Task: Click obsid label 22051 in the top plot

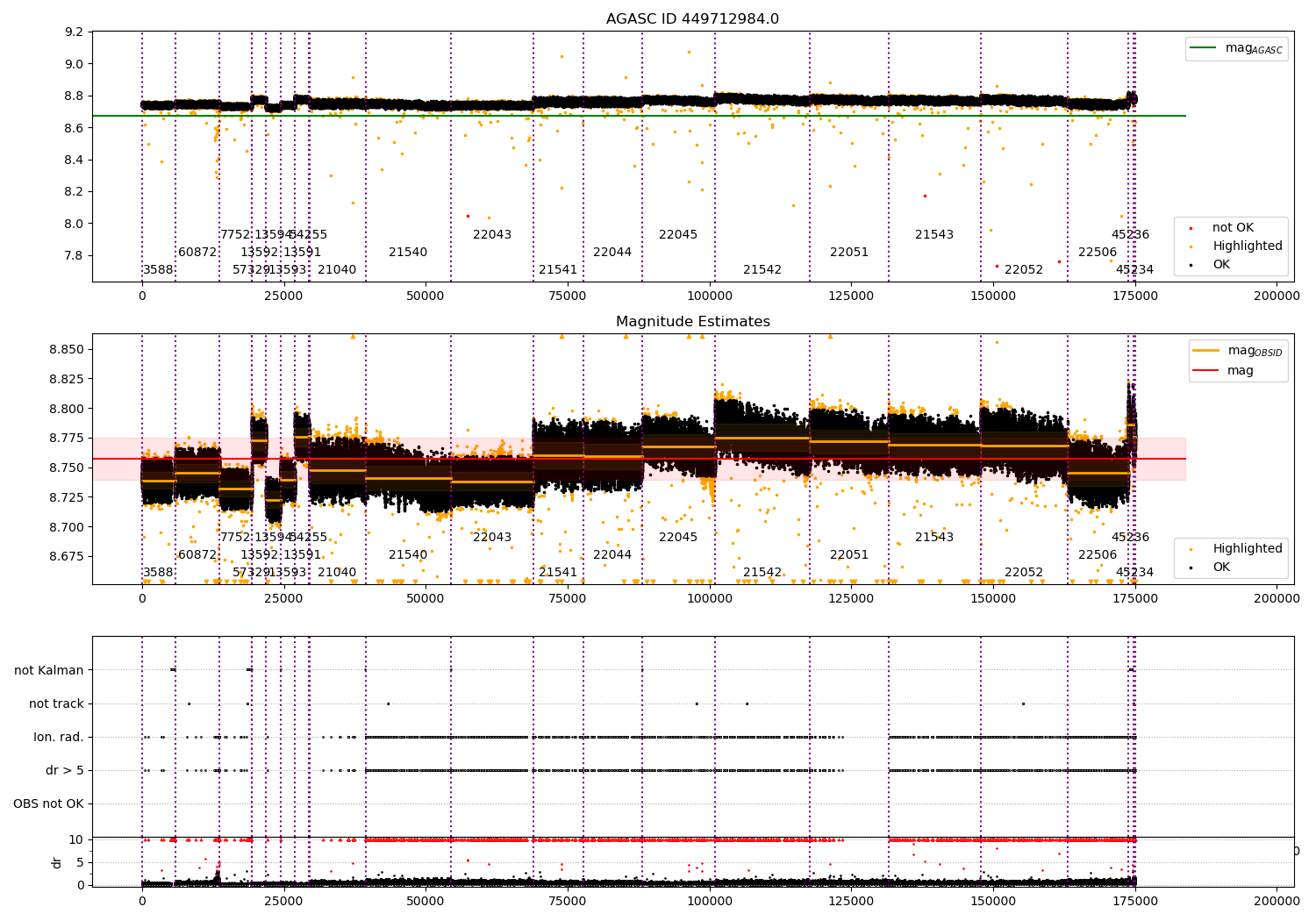Action: 849,253
